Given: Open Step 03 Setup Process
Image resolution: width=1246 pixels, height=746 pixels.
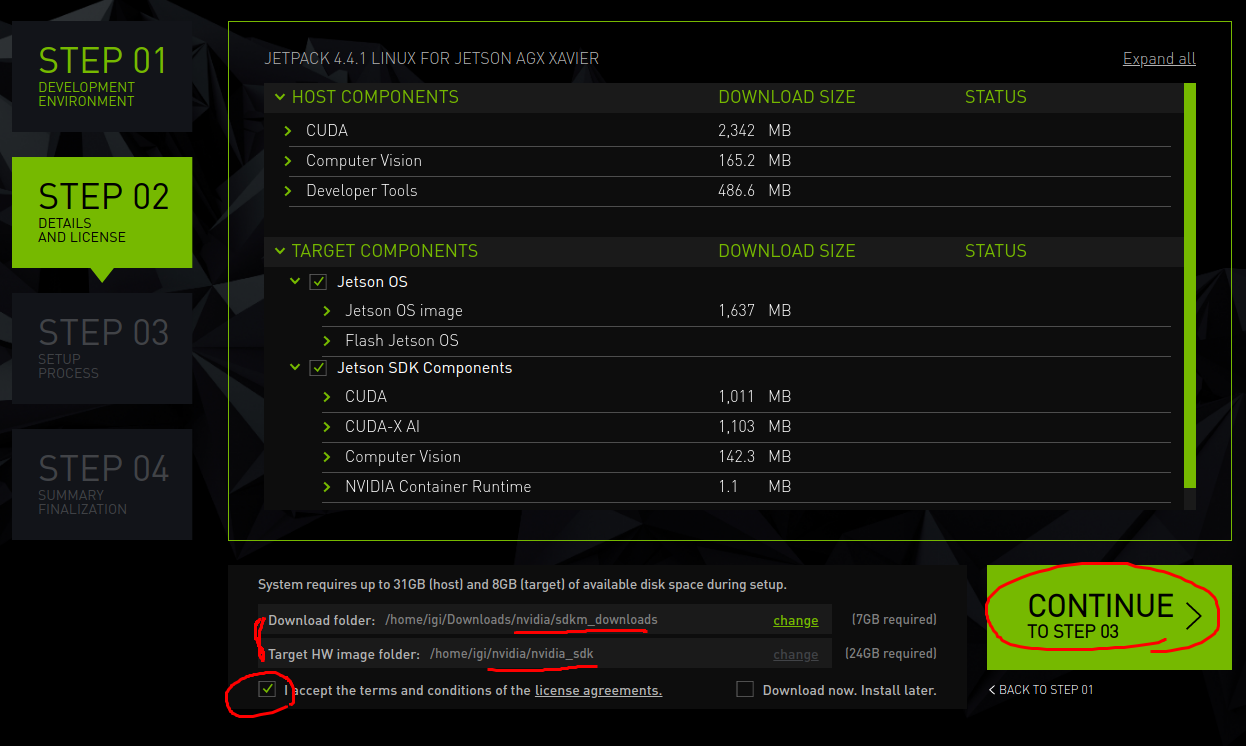Looking at the screenshot, I should [102, 348].
